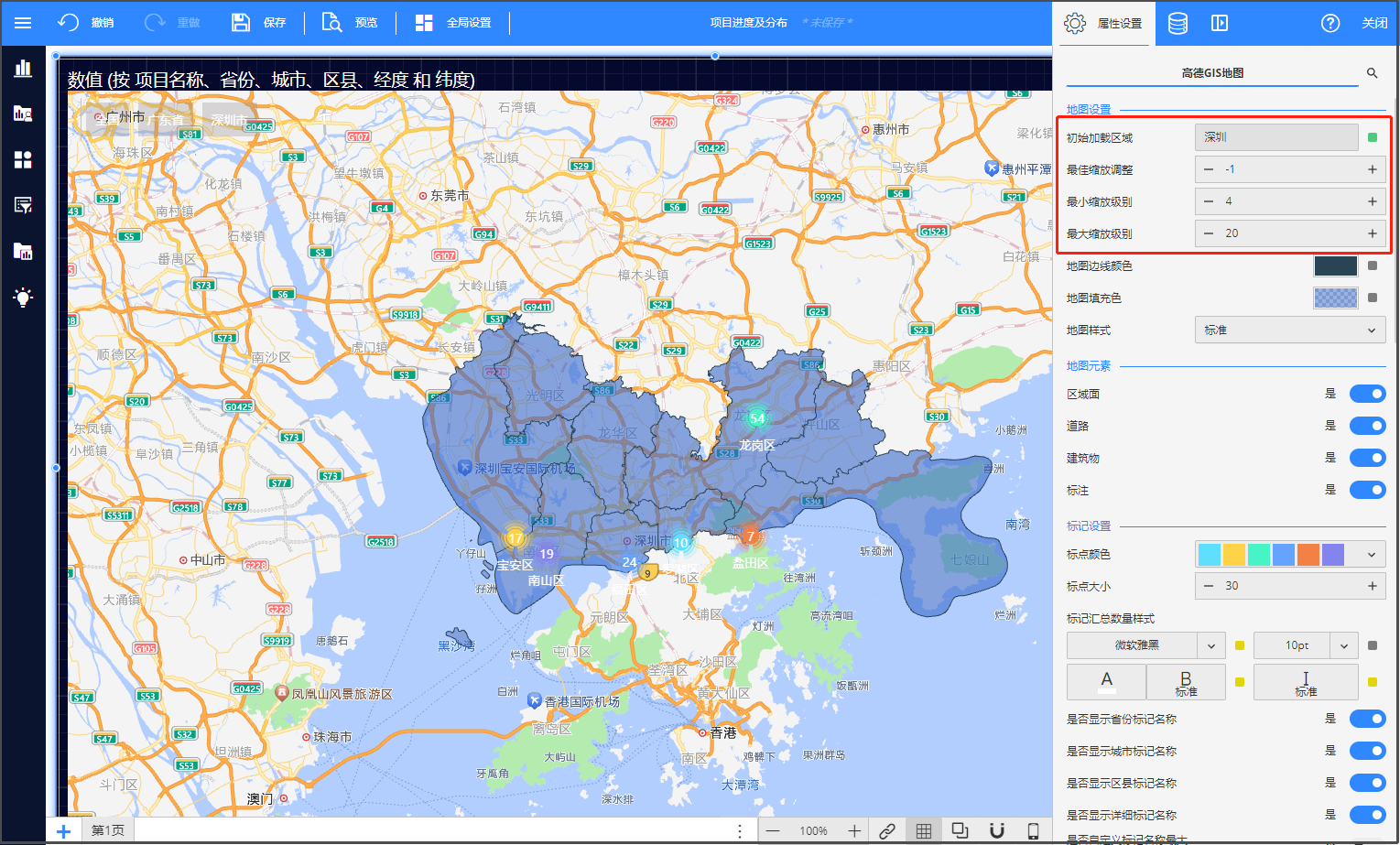Toggle 是否显示省份标记名称 switch
Screen dimensions: 1400x845
coord(1367,719)
